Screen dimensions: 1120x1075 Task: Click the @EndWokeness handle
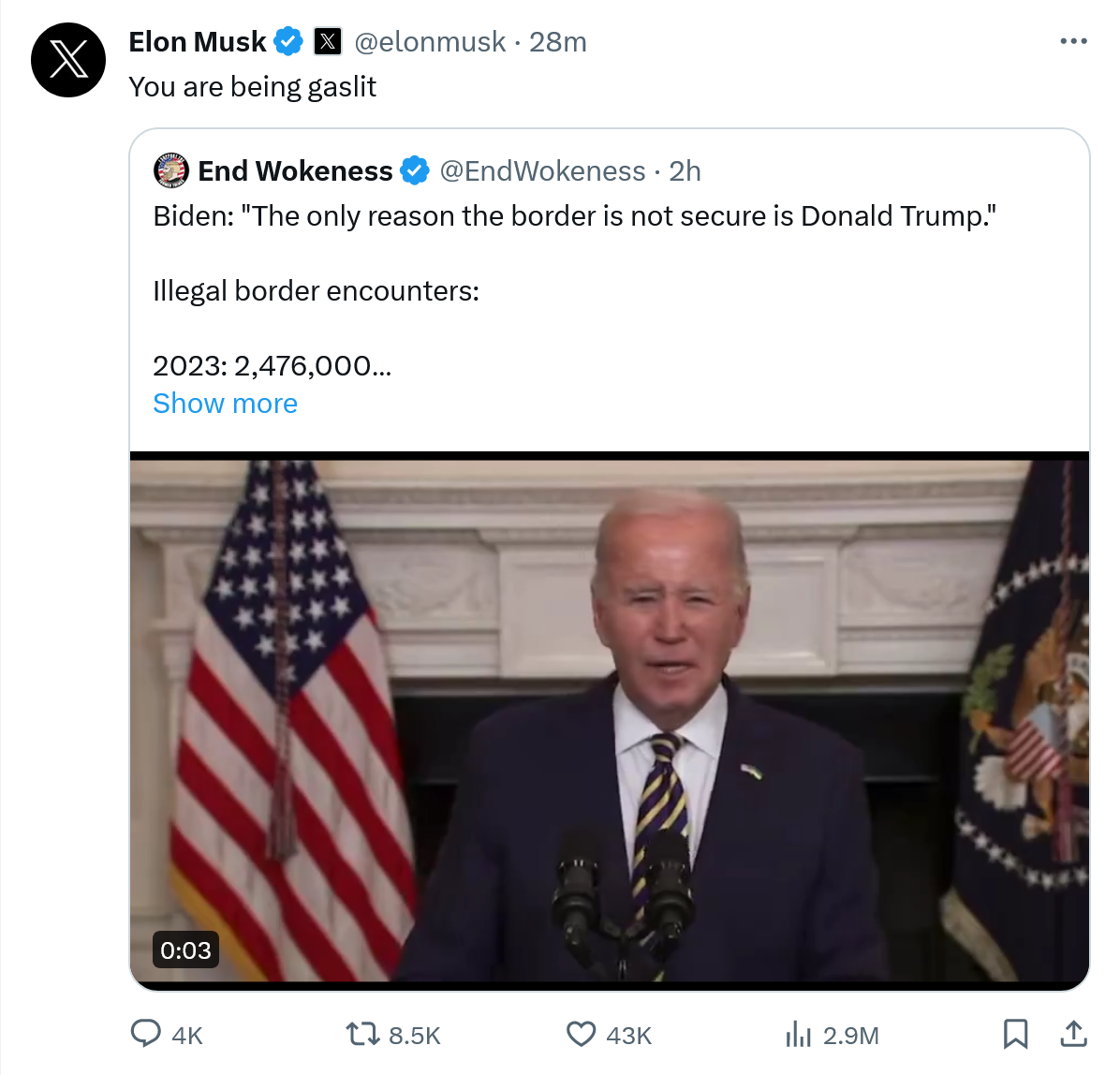click(542, 171)
